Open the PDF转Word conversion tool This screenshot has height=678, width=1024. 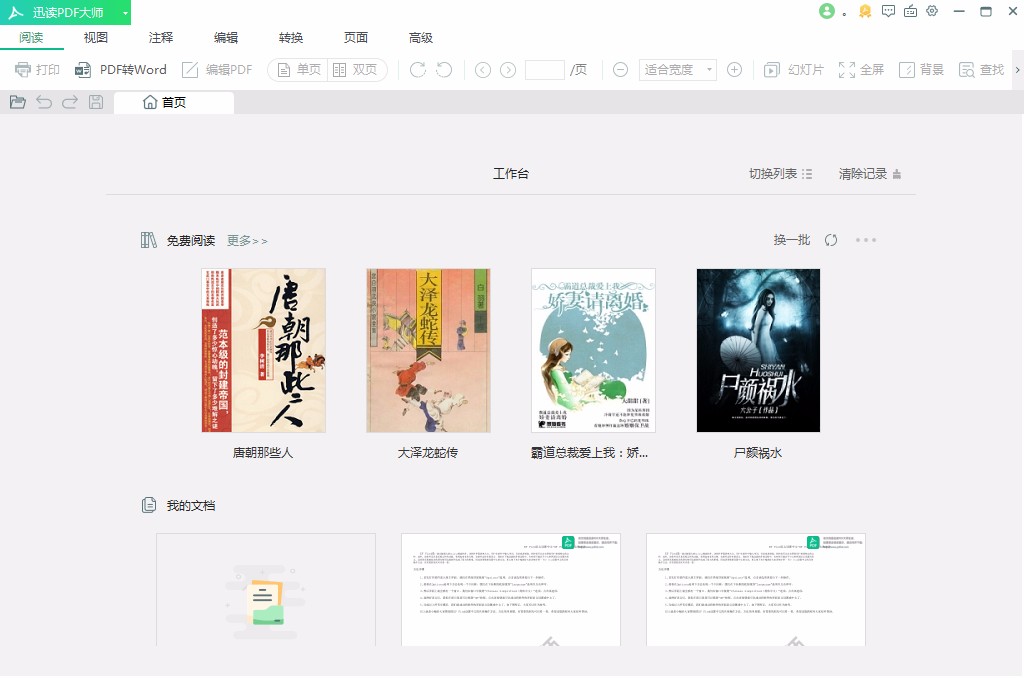121,69
